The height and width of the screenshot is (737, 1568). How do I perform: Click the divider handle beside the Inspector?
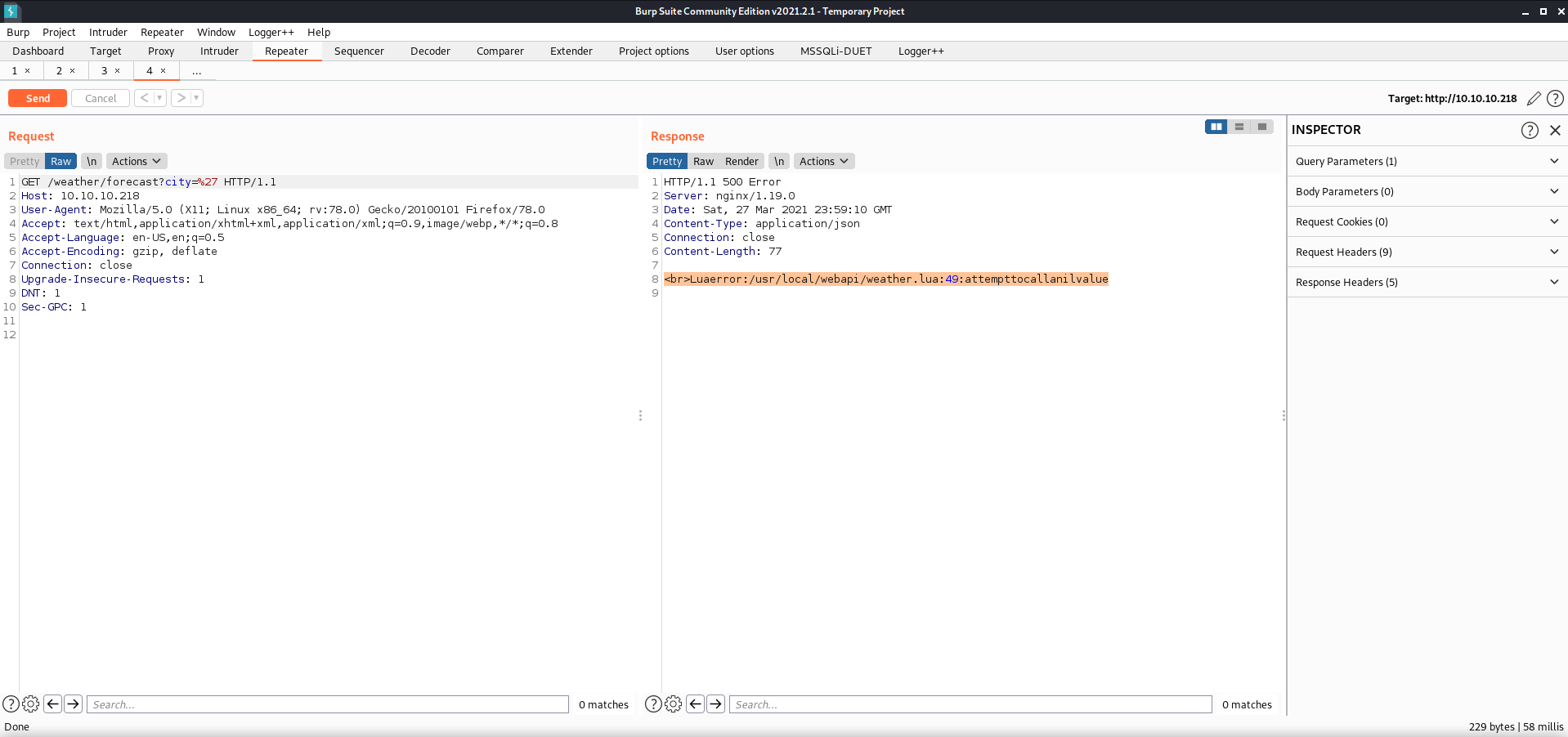[x=1284, y=416]
